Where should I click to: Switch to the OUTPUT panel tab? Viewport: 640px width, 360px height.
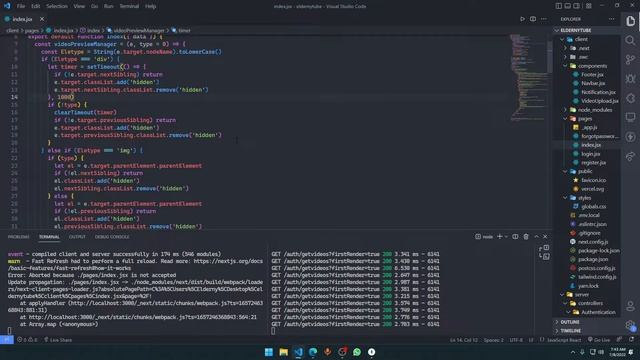tap(77, 237)
